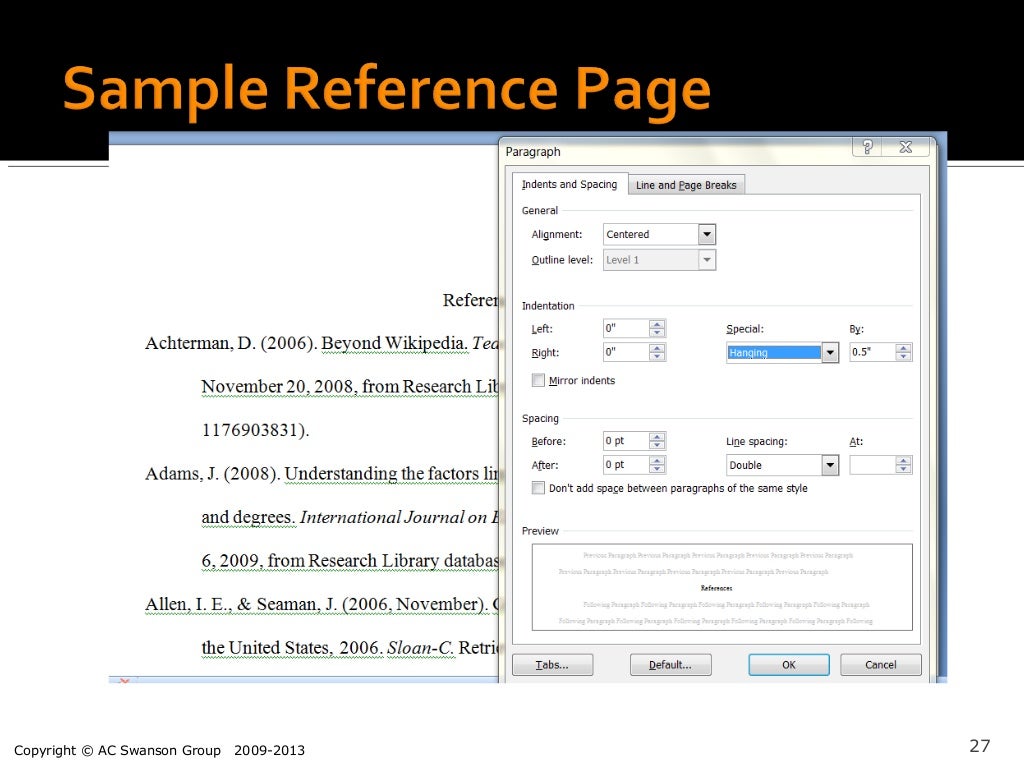The width and height of the screenshot is (1024, 768).
Task: Click the Adams, J. (2008) reference line
Action: [321, 473]
